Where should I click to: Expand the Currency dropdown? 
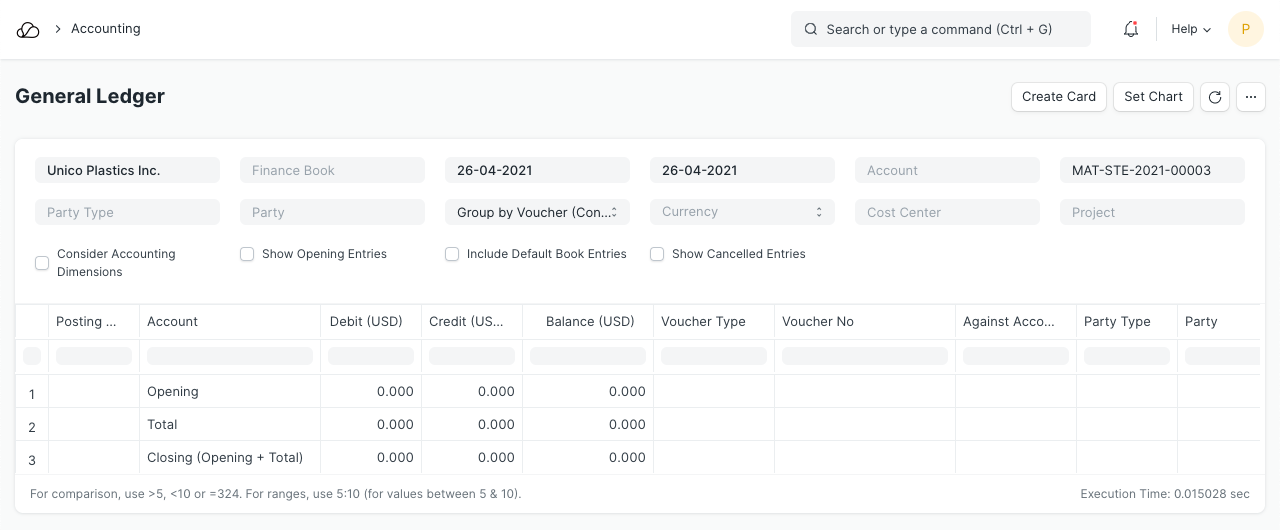click(x=742, y=212)
